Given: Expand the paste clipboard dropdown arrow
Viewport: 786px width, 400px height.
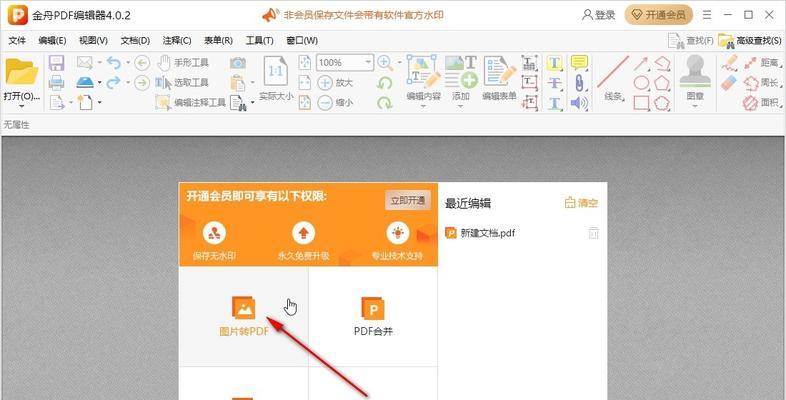Looking at the screenshot, I should (x=252, y=82).
